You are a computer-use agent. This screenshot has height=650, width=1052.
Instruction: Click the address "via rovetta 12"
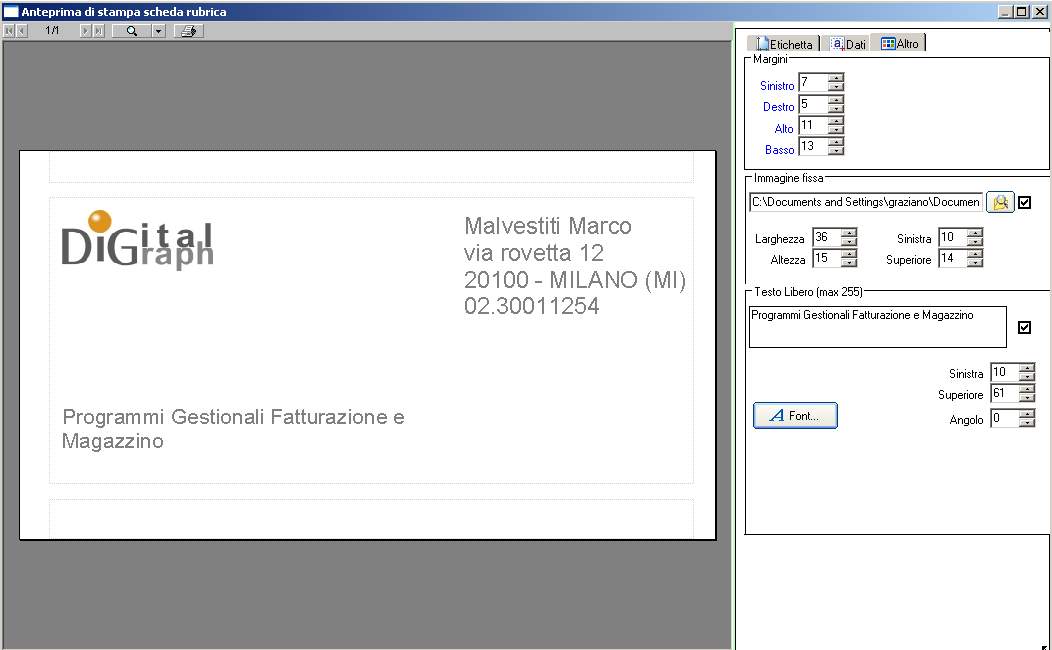(x=533, y=253)
